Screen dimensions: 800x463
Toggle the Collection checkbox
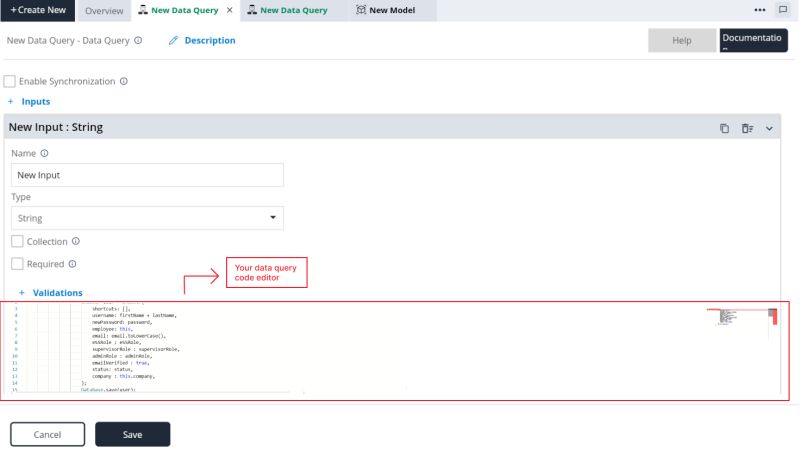(x=17, y=241)
